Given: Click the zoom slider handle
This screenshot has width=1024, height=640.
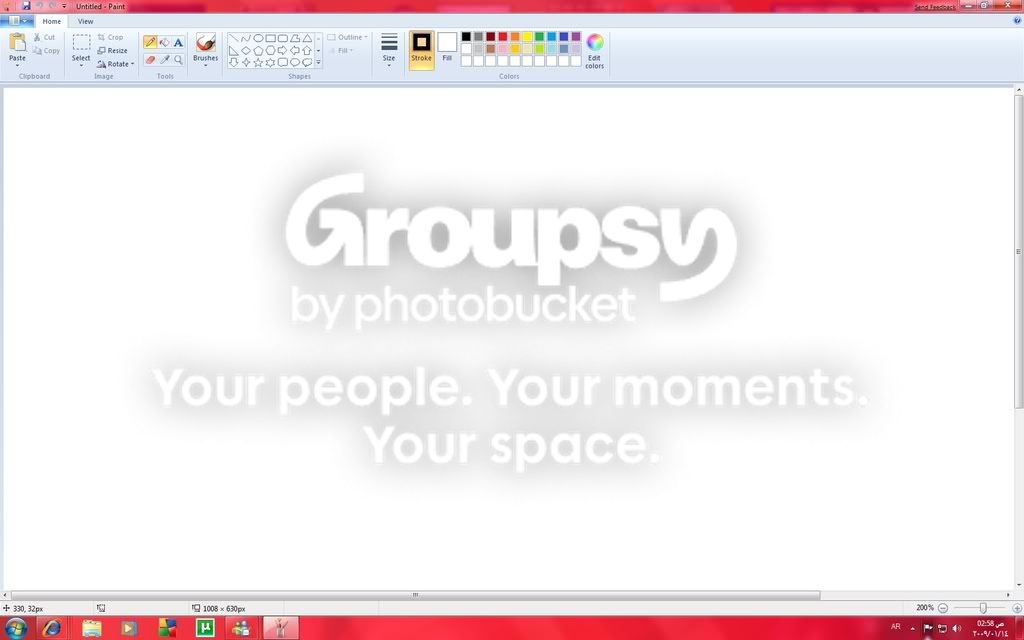Looking at the screenshot, I should tap(983, 608).
